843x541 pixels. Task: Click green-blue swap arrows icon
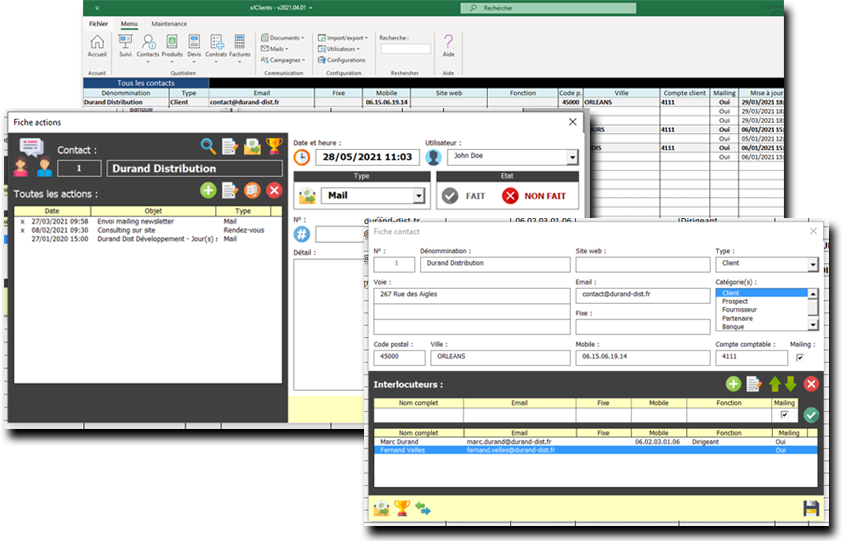pyautogui.click(x=423, y=508)
